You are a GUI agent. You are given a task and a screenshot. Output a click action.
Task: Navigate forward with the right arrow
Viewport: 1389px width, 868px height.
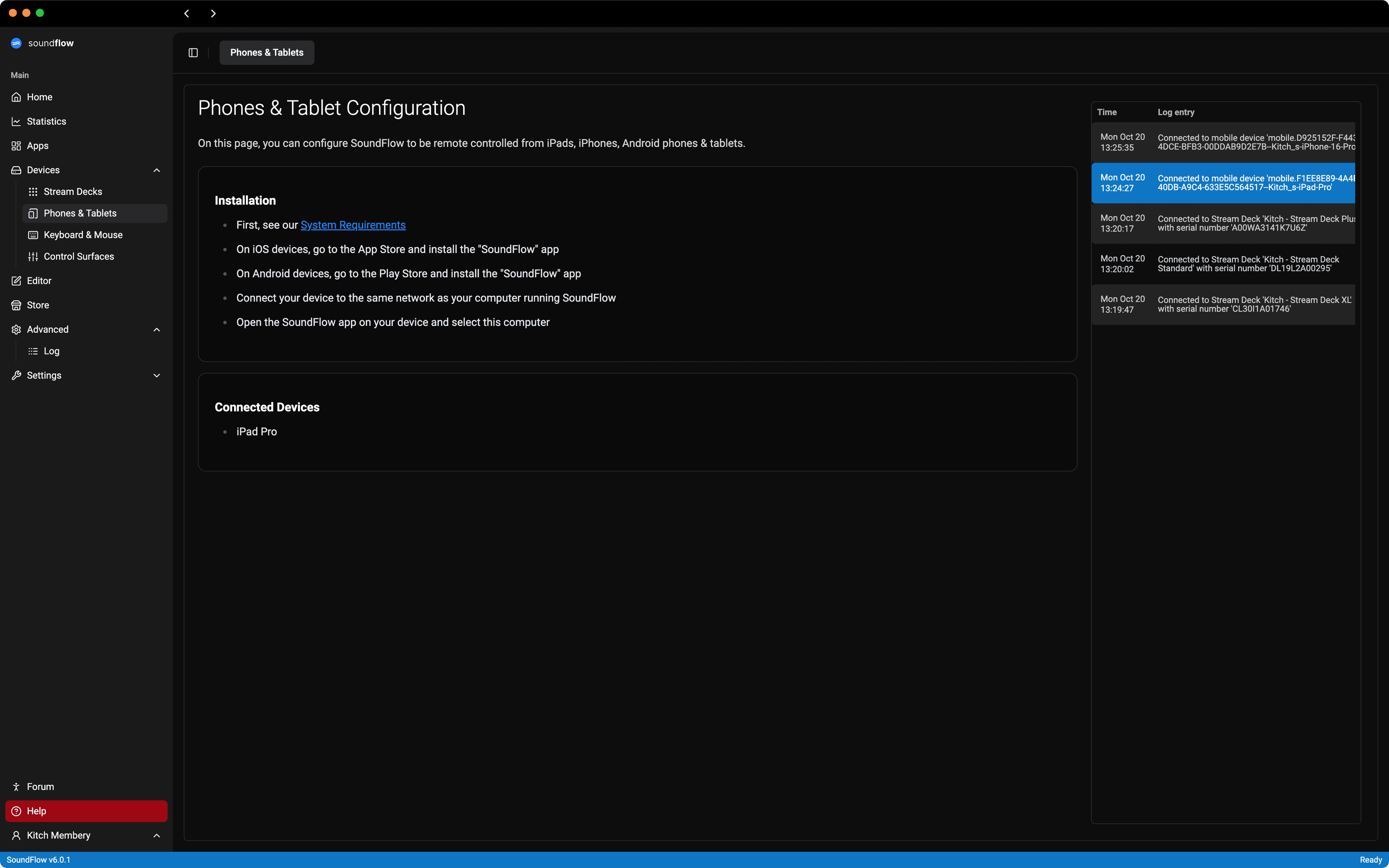pos(213,13)
